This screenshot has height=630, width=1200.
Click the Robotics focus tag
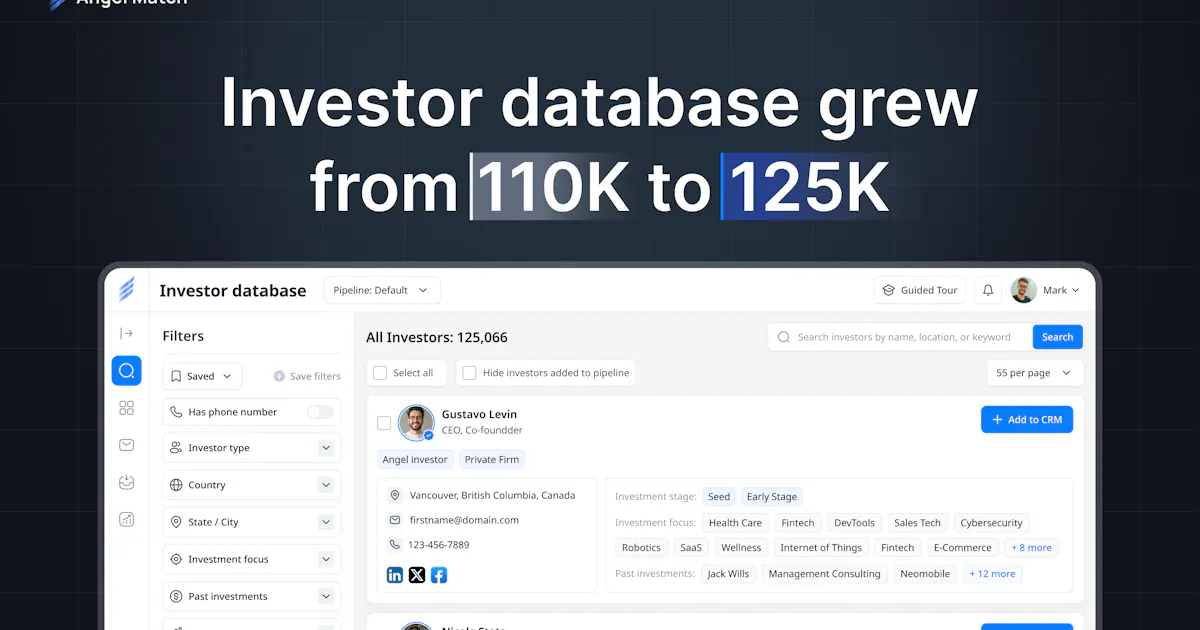point(641,548)
